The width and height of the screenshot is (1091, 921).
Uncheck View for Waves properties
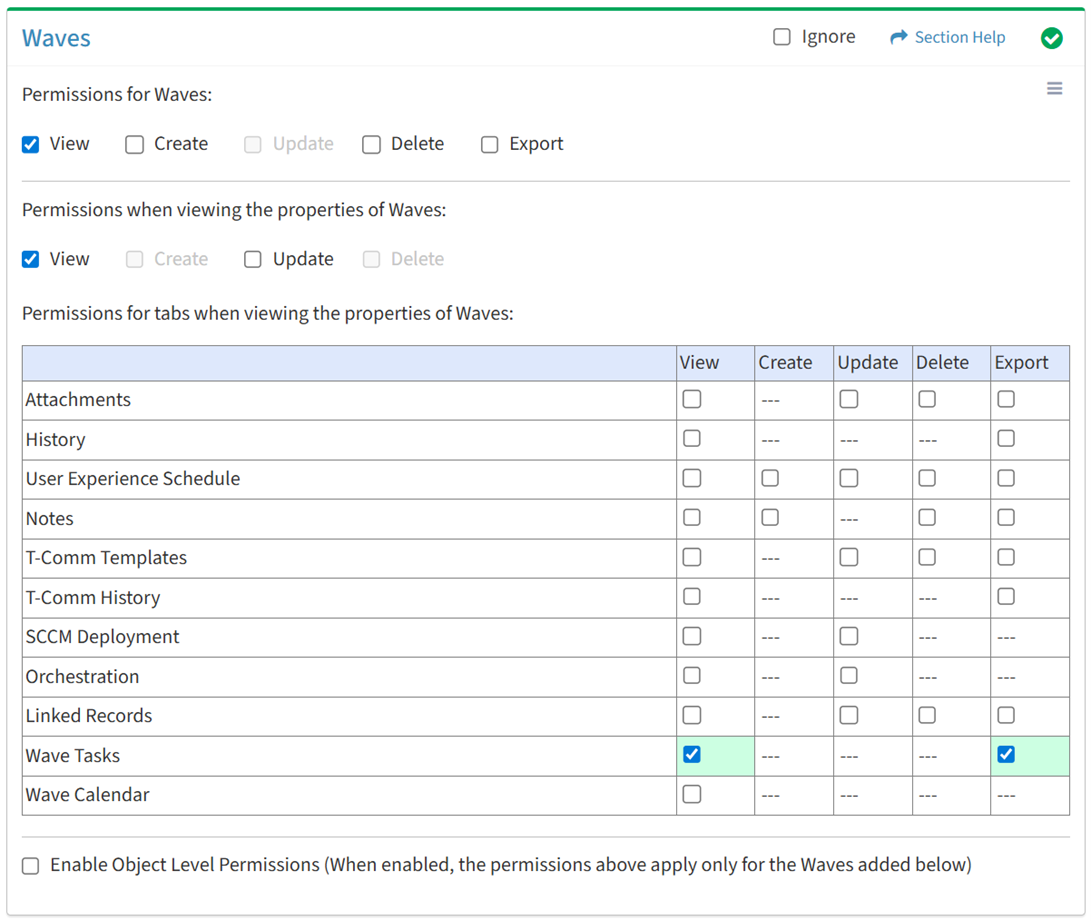pyautogui.click(x=31, y=259)
